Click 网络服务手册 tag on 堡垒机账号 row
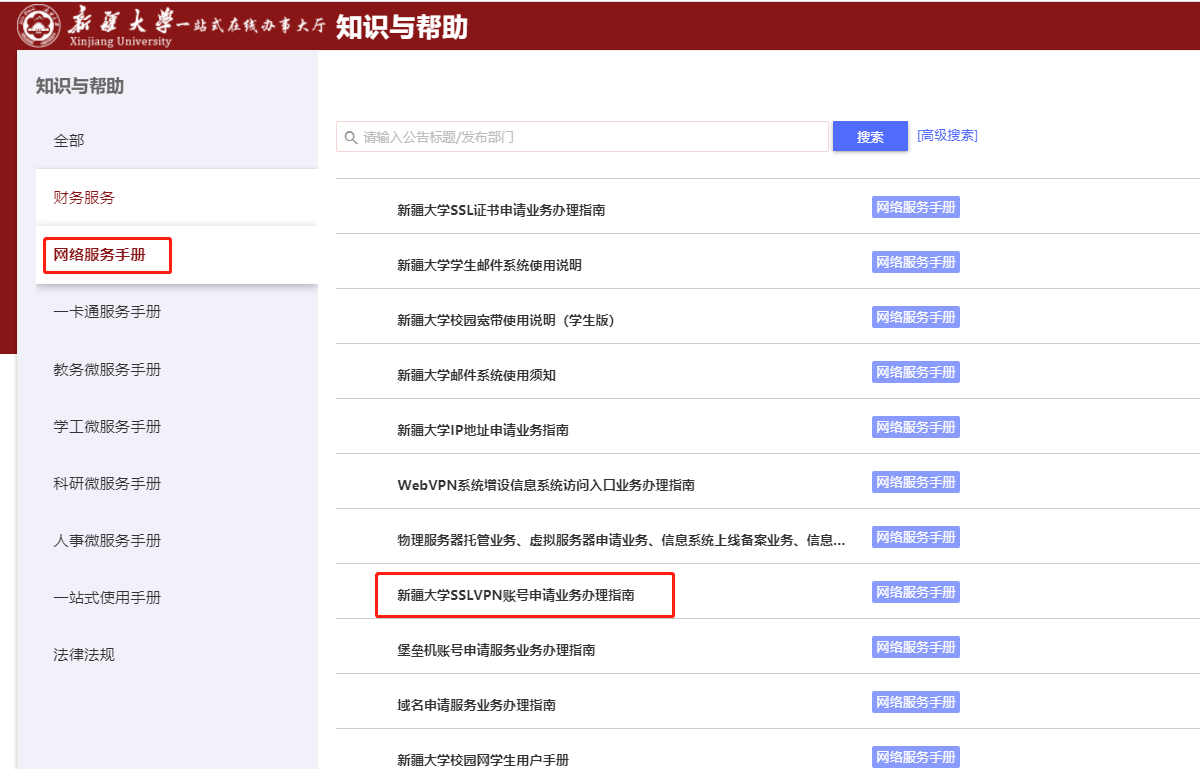 (916, 647)
